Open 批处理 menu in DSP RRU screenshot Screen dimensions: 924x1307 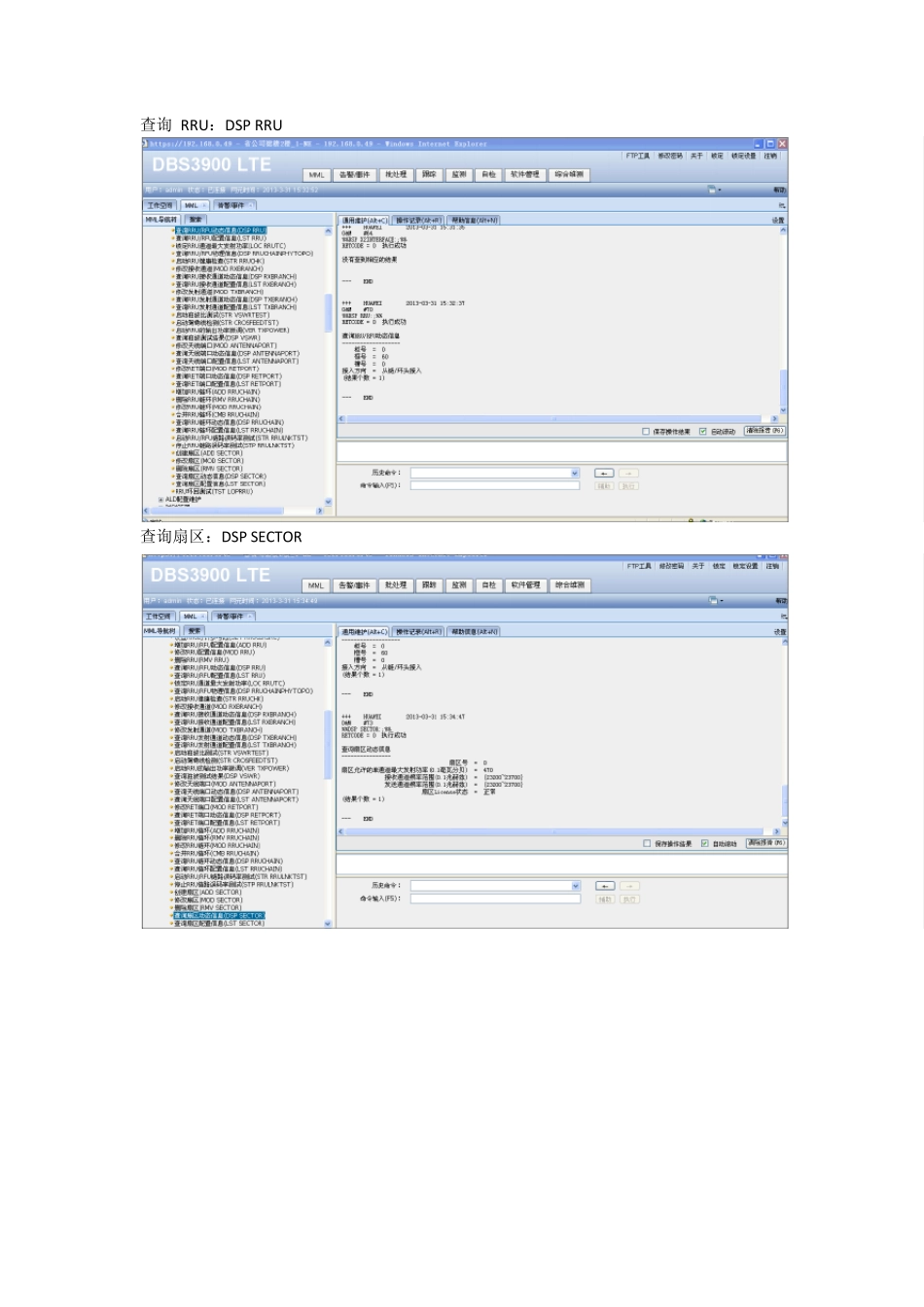coord(395,175)
